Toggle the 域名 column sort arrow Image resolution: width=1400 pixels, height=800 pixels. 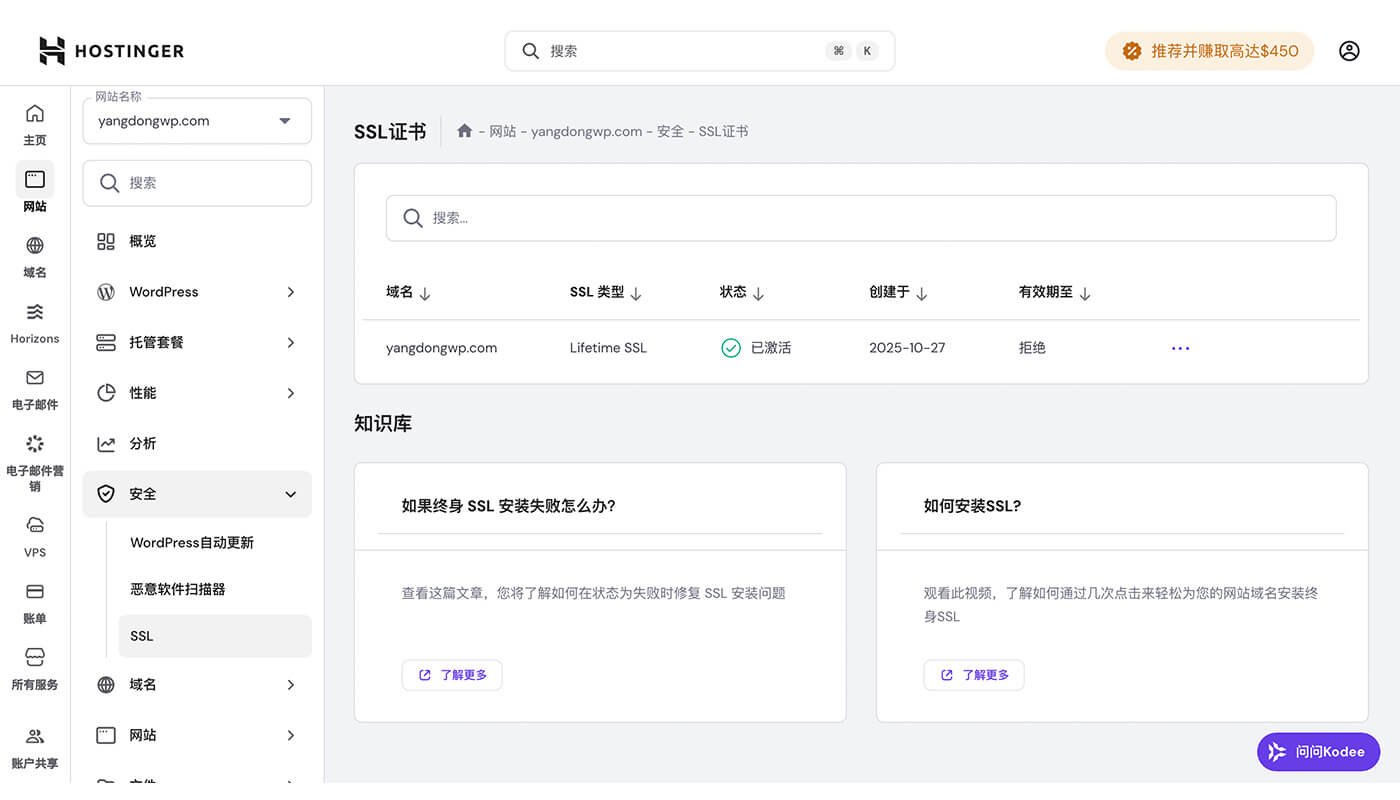tap(426, 292)
